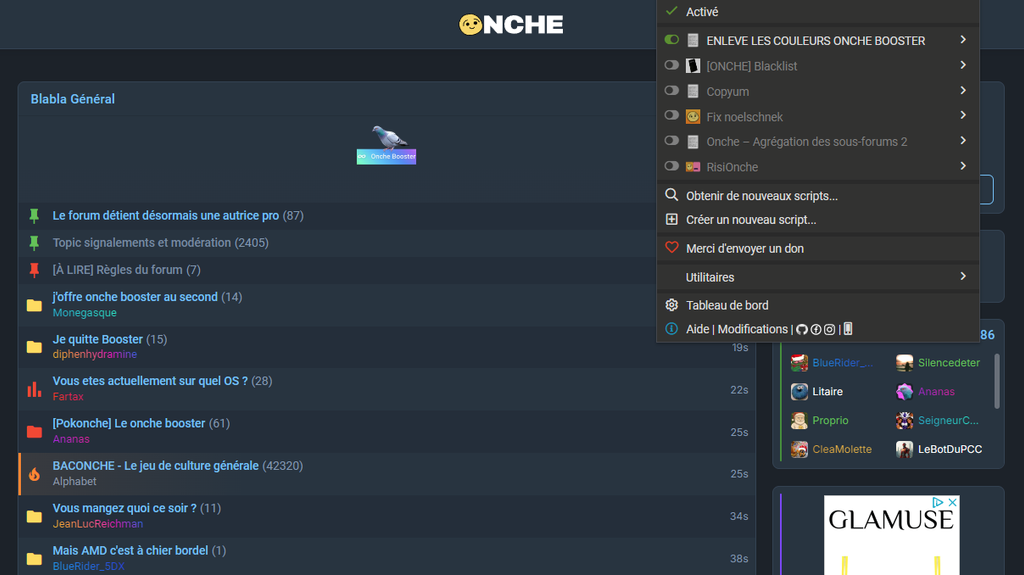Turn on the RisiOnche script toggle
This screenshot has height=575, width=1024.
(x=672, y=167)
